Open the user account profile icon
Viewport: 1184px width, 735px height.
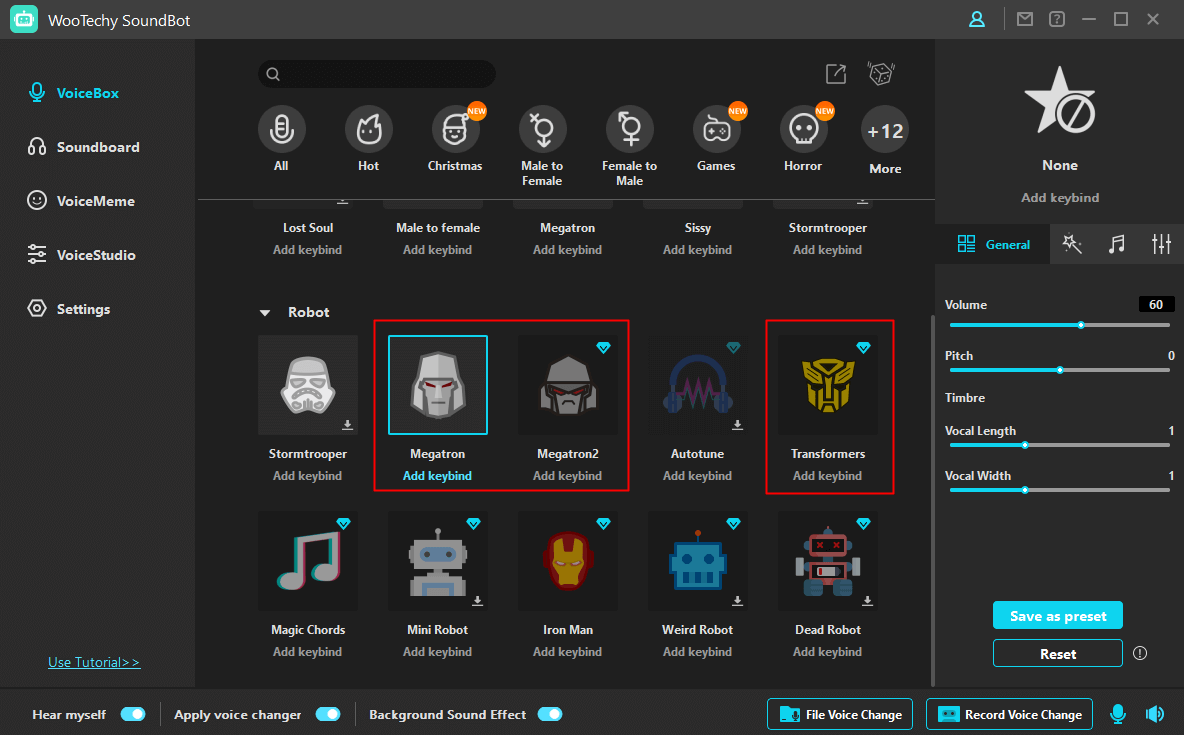(977, 19)
